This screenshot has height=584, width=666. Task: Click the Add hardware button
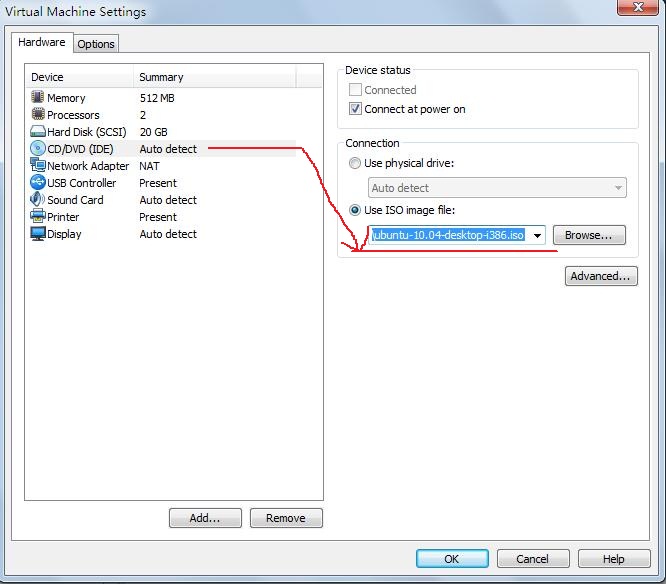[205, 518]
